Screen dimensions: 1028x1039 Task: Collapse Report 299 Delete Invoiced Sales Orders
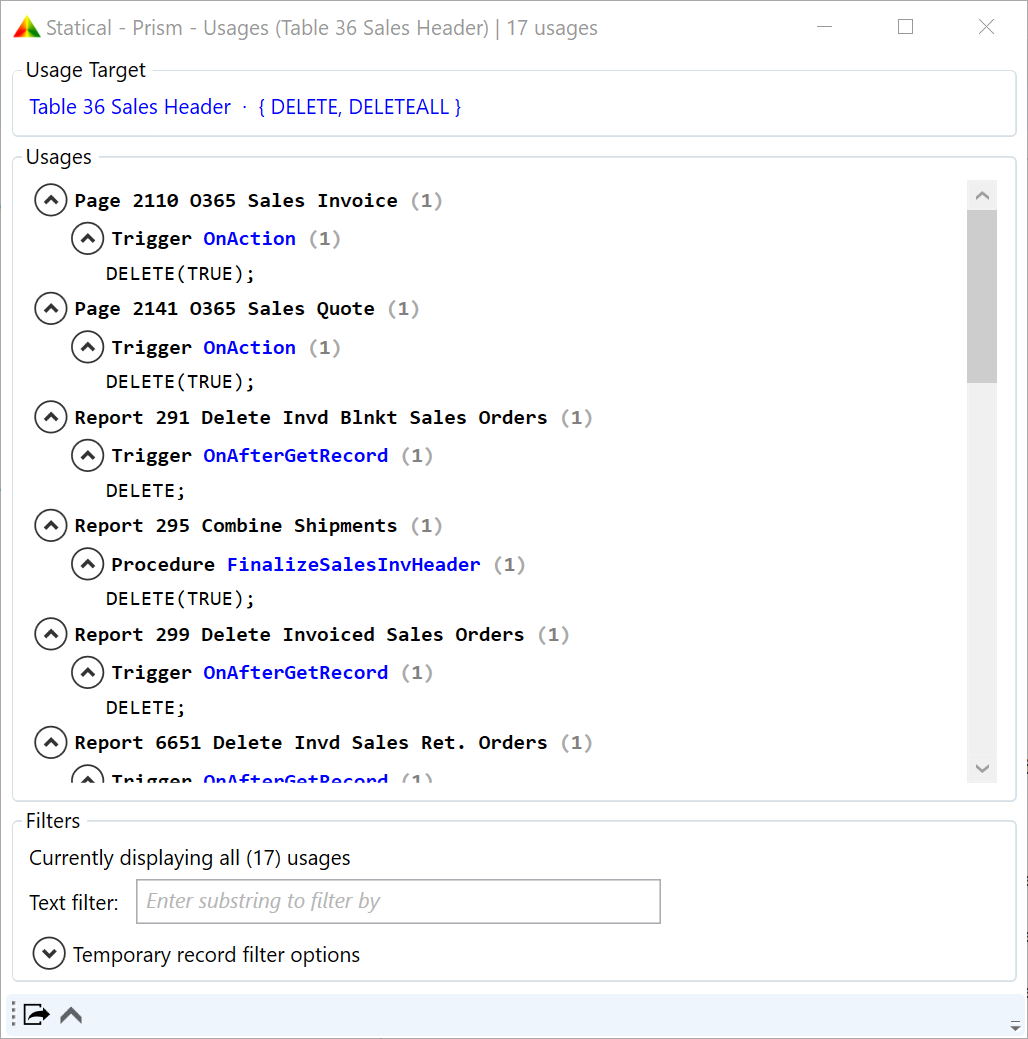pos(50,634)
